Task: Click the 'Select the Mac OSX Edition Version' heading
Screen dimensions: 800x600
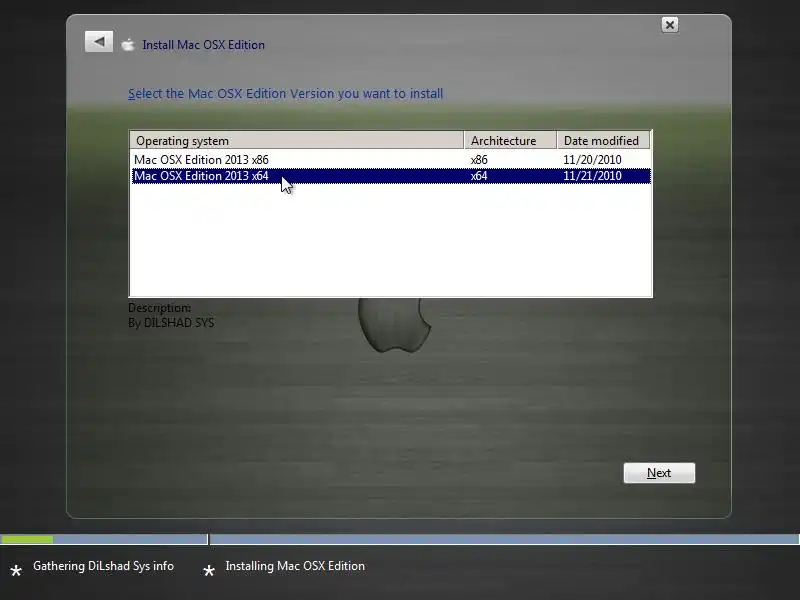Action: point(286,94)
